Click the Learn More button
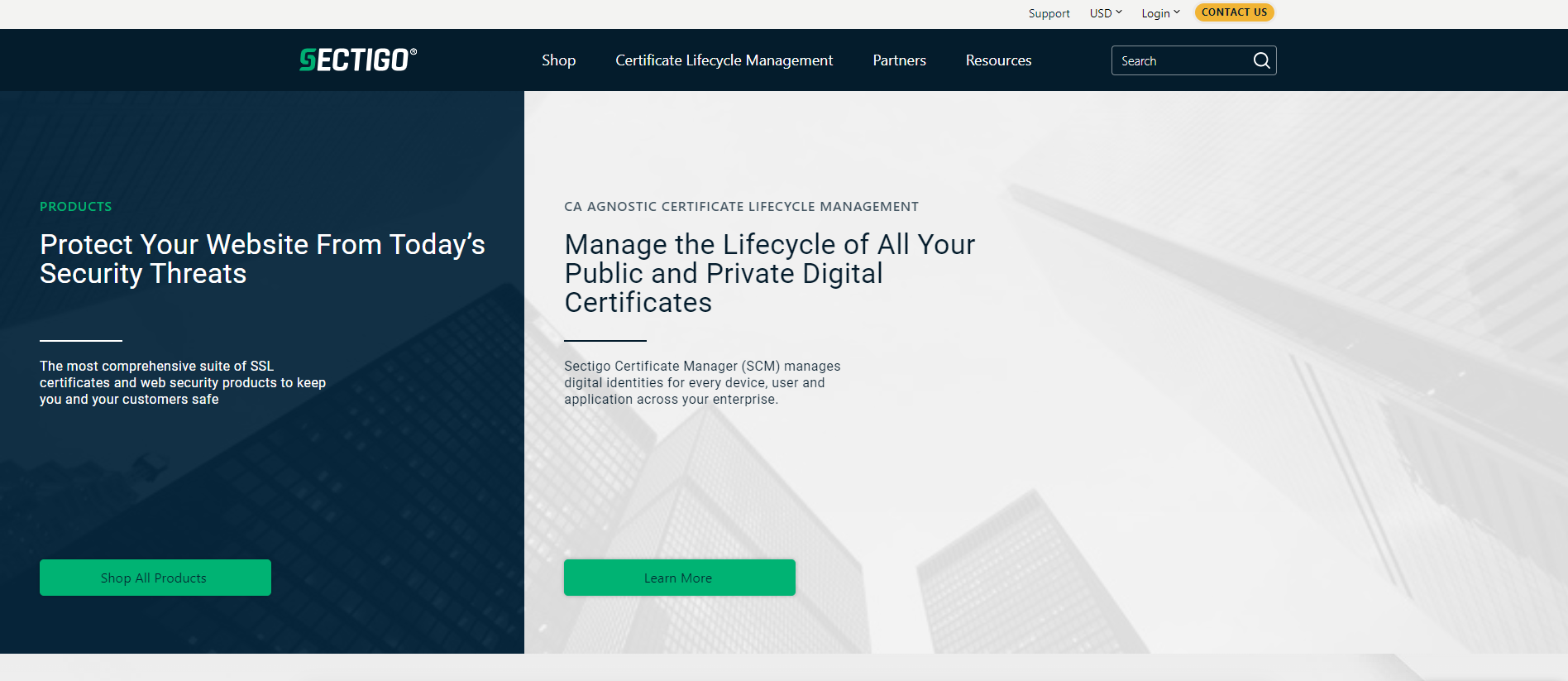 click(x=680, y=578)
